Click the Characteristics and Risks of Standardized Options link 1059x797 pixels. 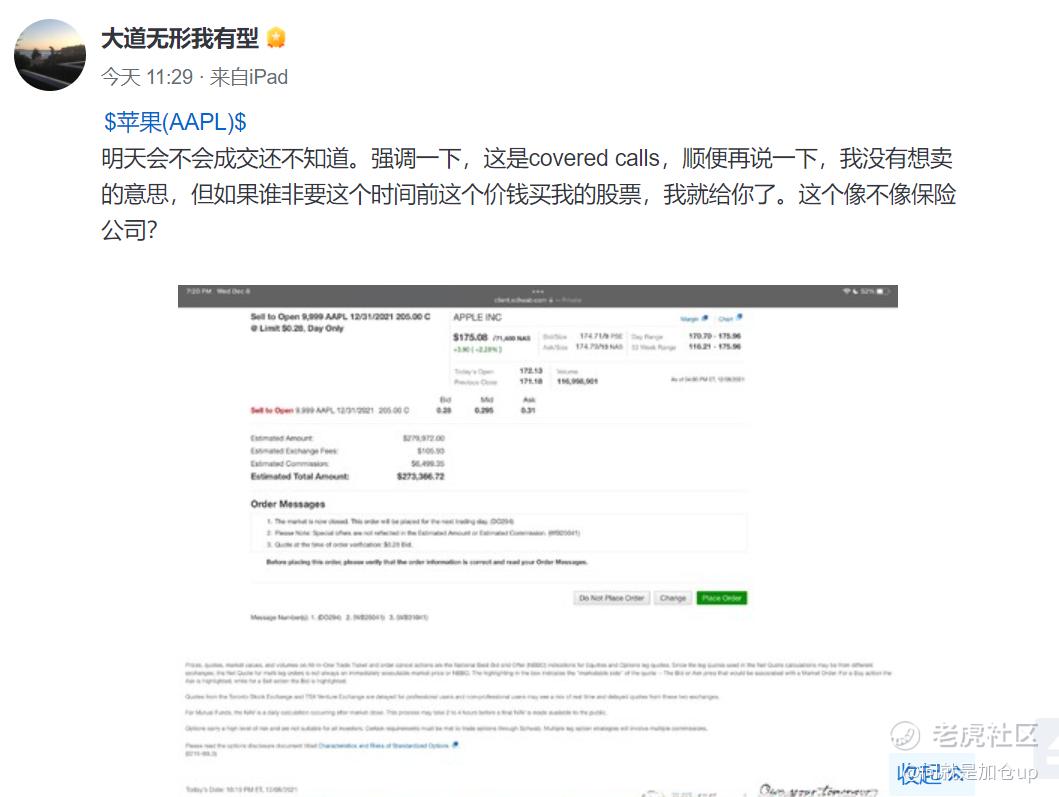tap(384, 745)
